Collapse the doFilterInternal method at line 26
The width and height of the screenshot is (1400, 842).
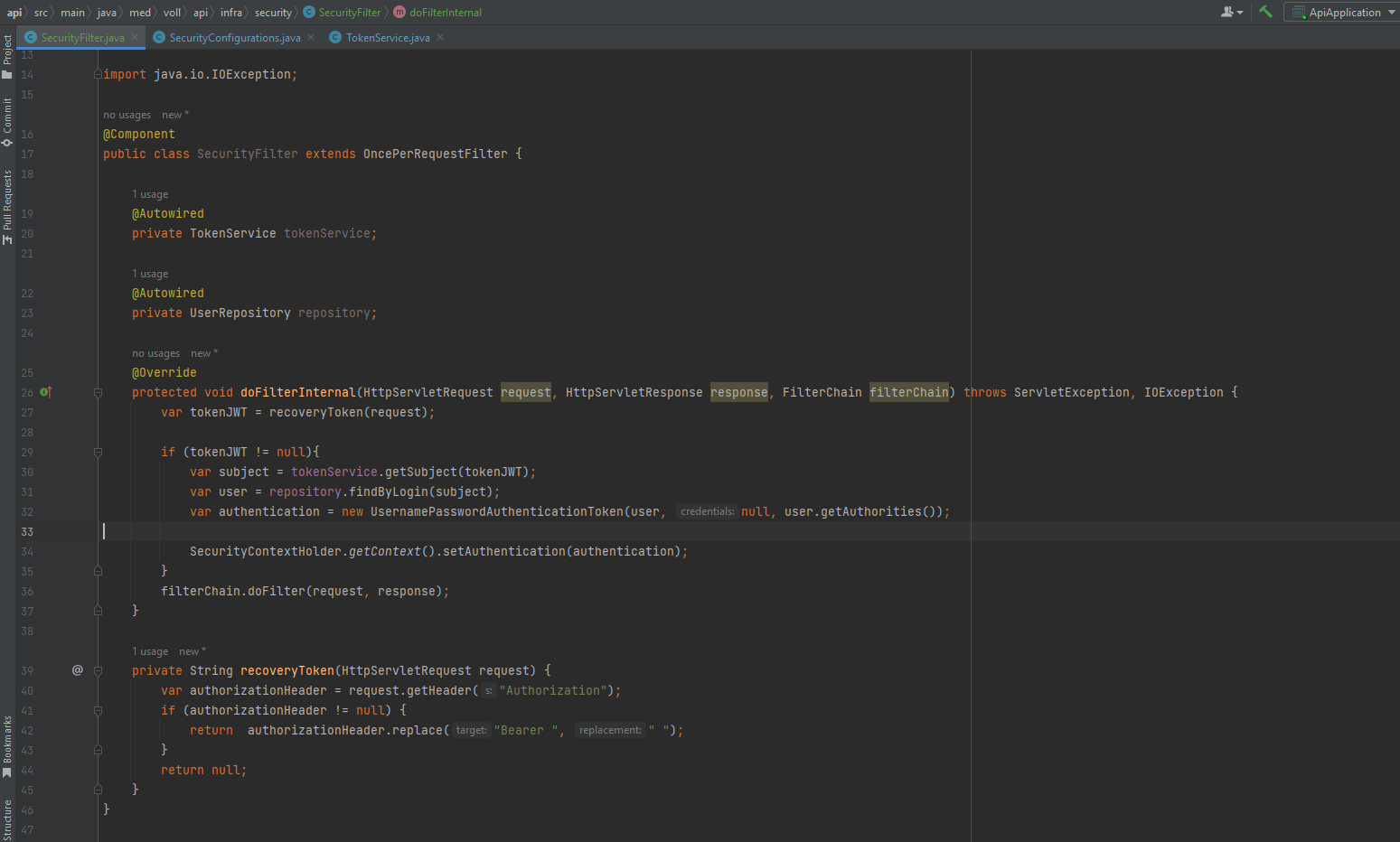(98, 392)
